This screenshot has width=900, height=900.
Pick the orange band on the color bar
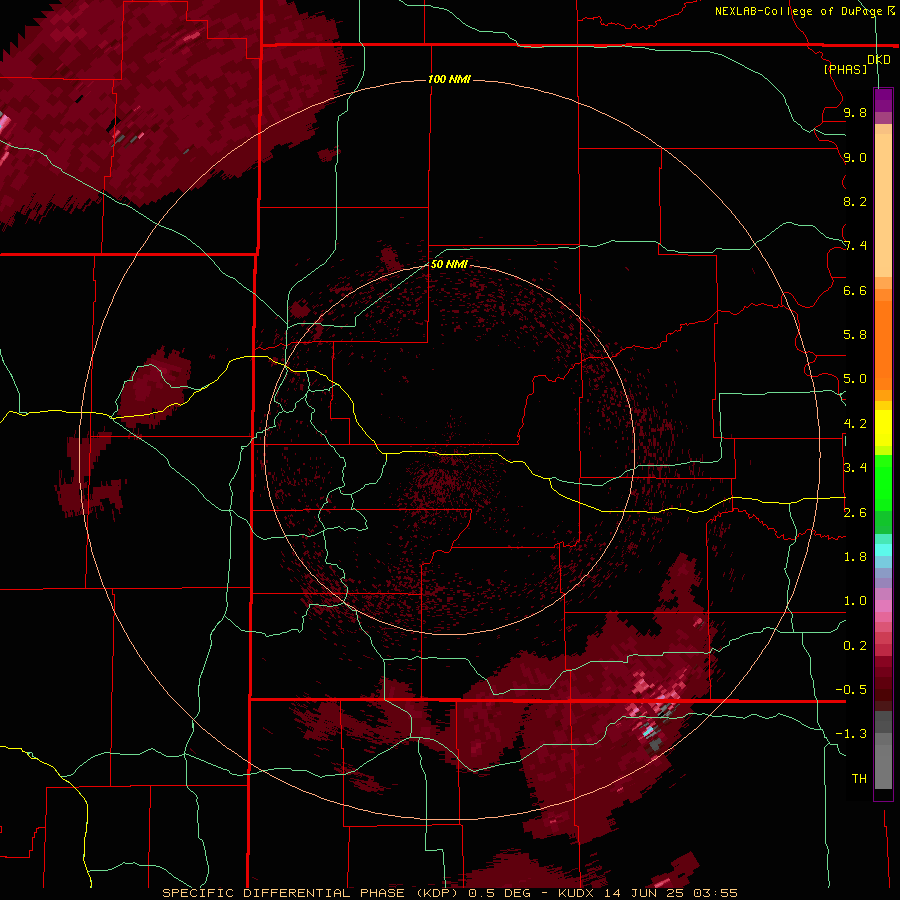[x=883, y=344]
